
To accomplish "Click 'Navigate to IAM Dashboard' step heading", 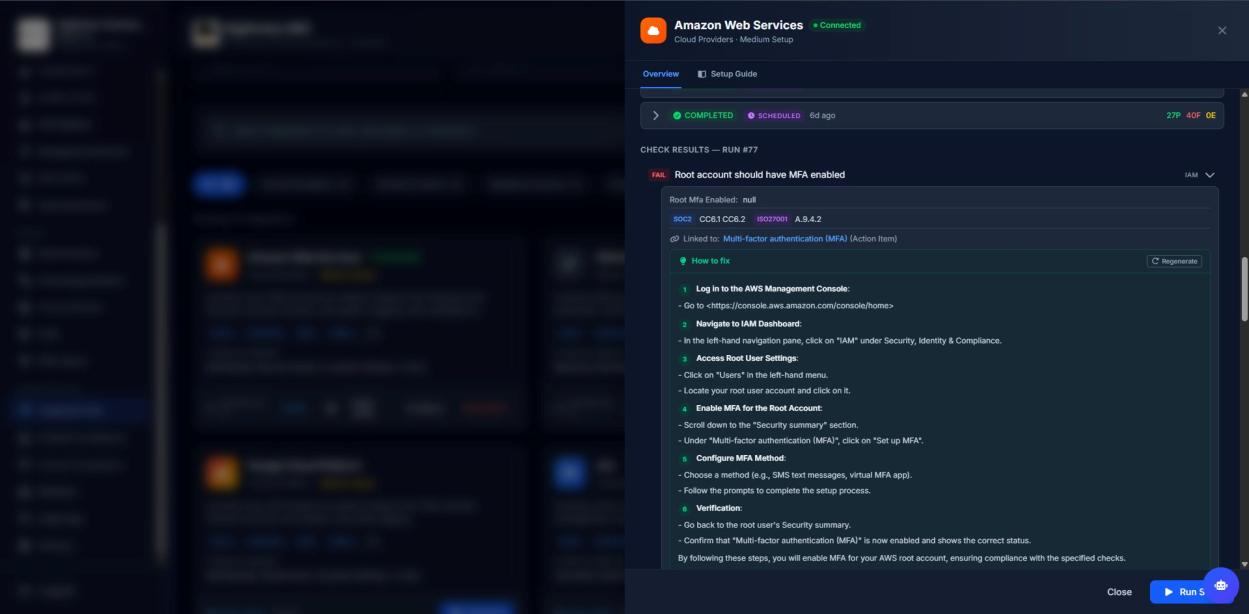I will (x=749, y=324).
